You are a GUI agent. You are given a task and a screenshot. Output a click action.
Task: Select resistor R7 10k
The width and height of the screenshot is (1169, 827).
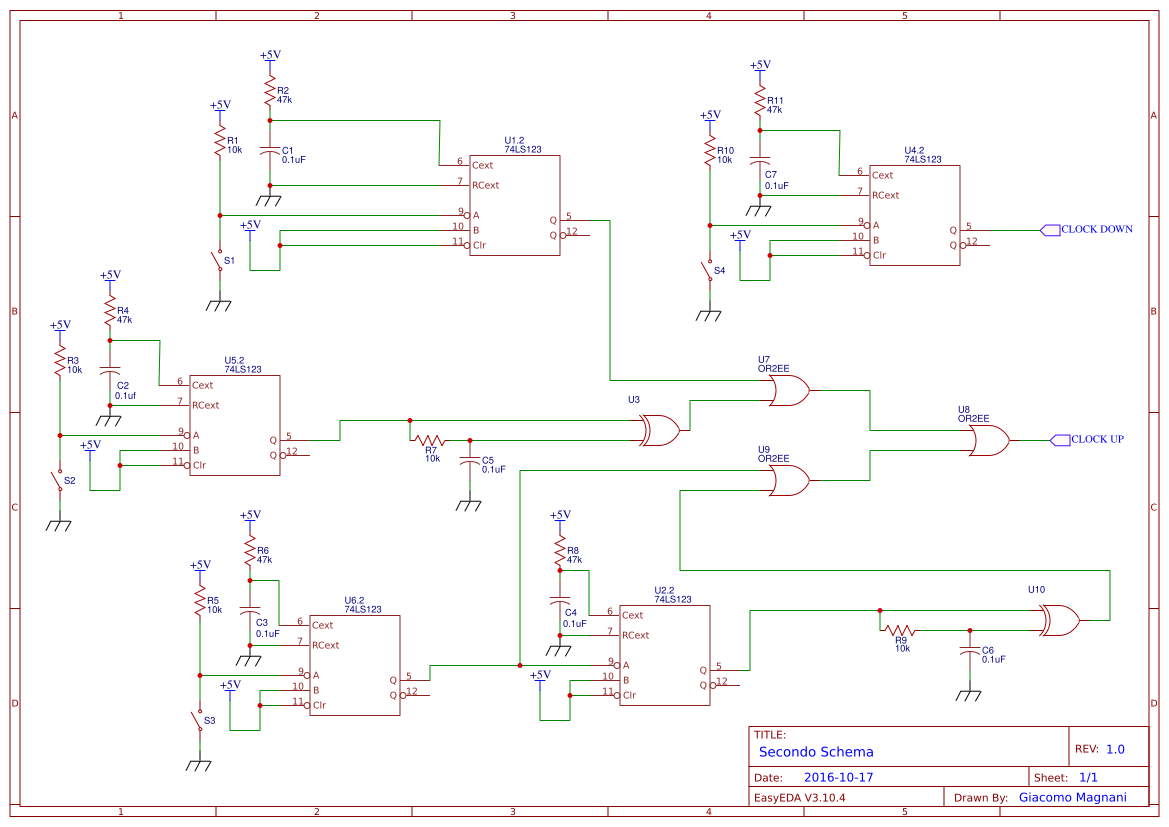click(x=430, y=438)
